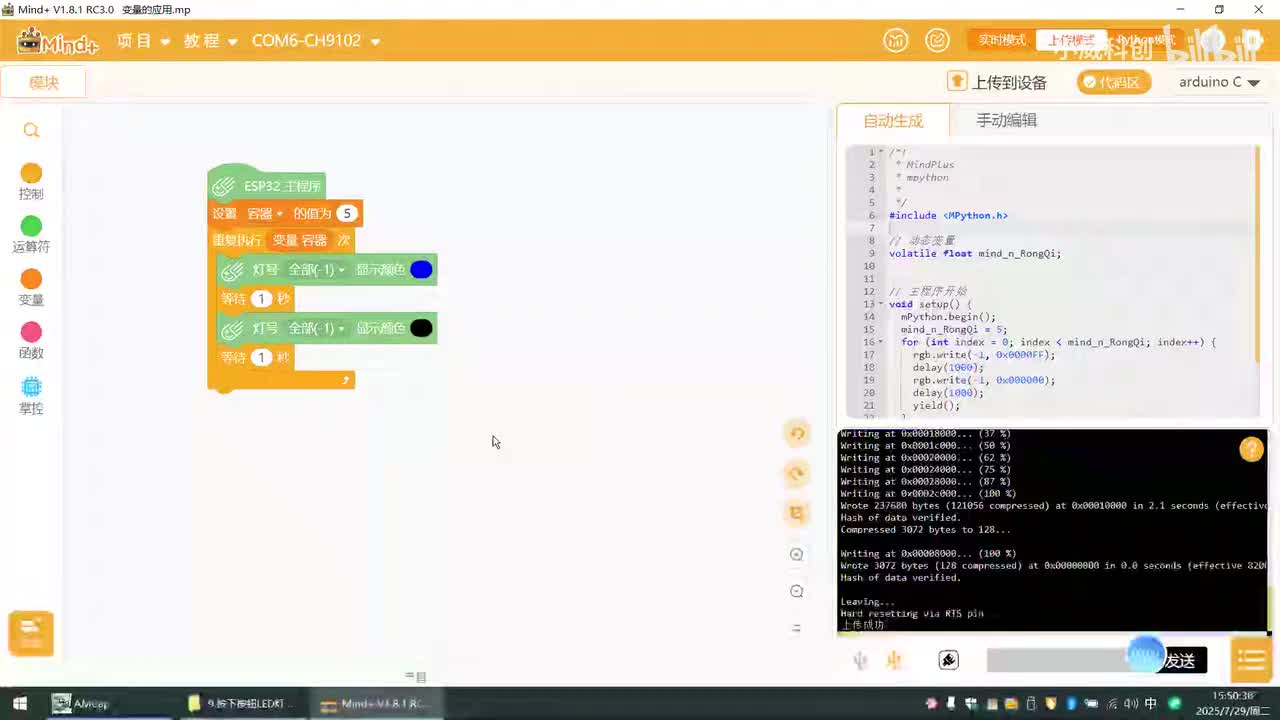
Task: Switch to 实时模式 (real-time mode)
Action: coord(1002,40)
